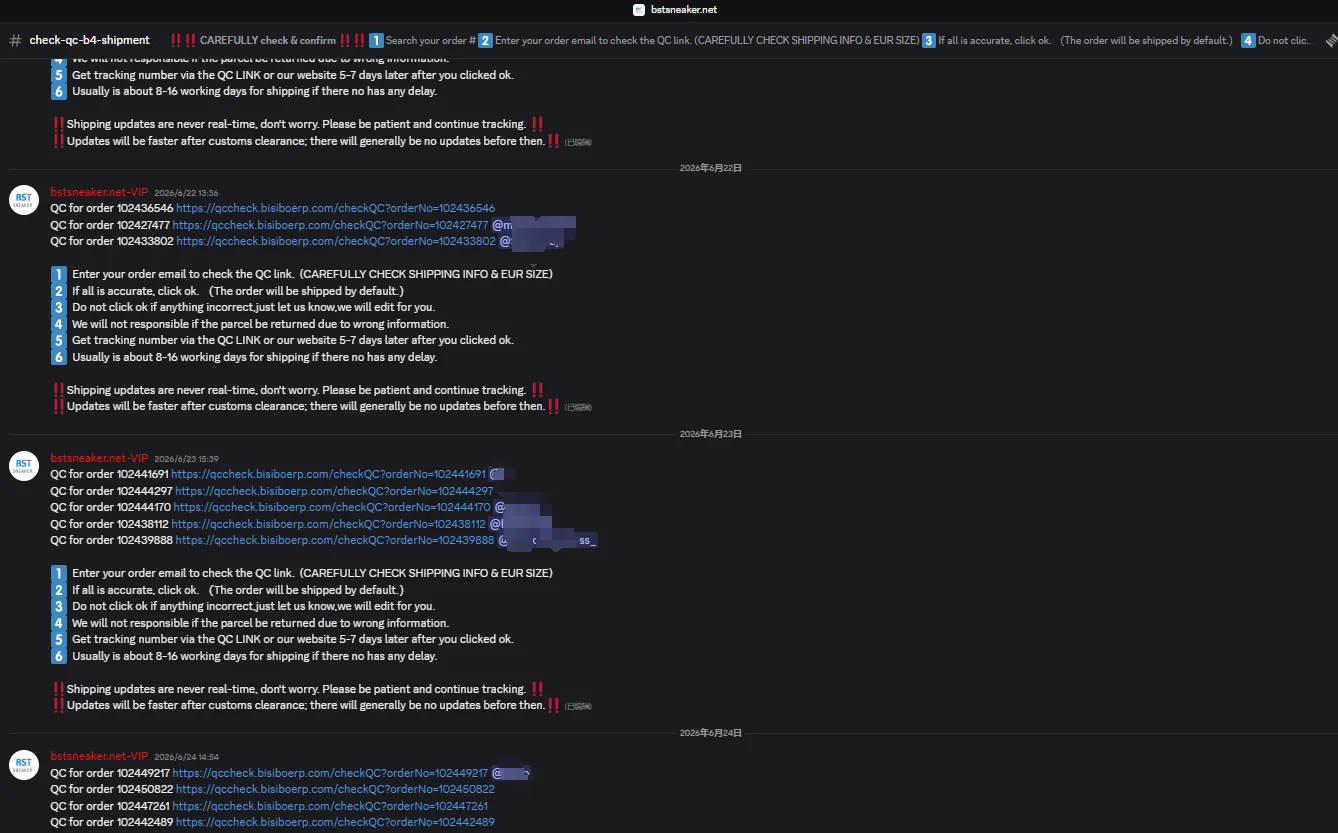1338x833 pixels.
Task: Open bstsneaker.net-VIP username posted 15:39
Action: [x=99, y=458]
